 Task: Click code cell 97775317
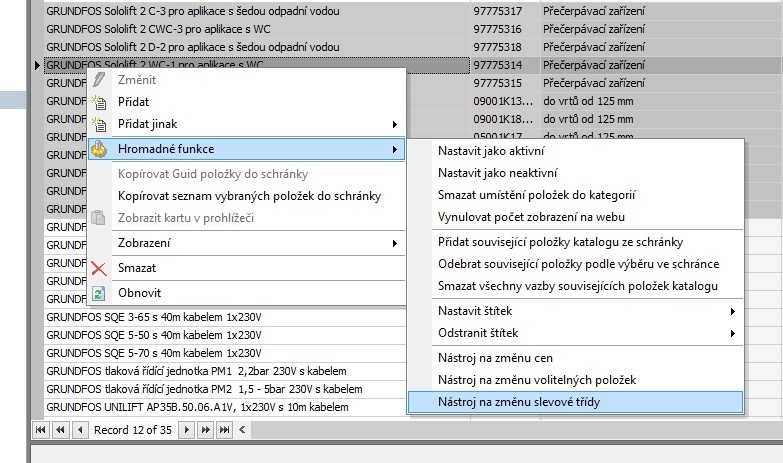pyautogui.click(x=505, y=11)
